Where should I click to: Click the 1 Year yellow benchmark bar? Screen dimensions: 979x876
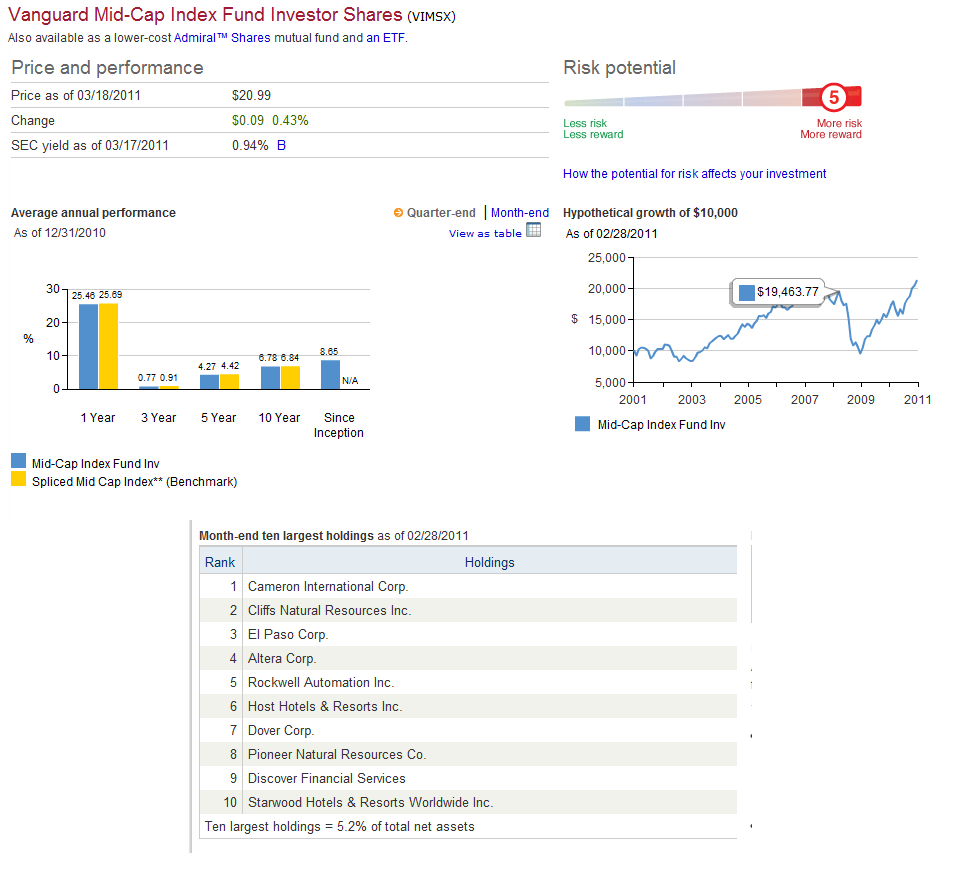pos(108,346)
